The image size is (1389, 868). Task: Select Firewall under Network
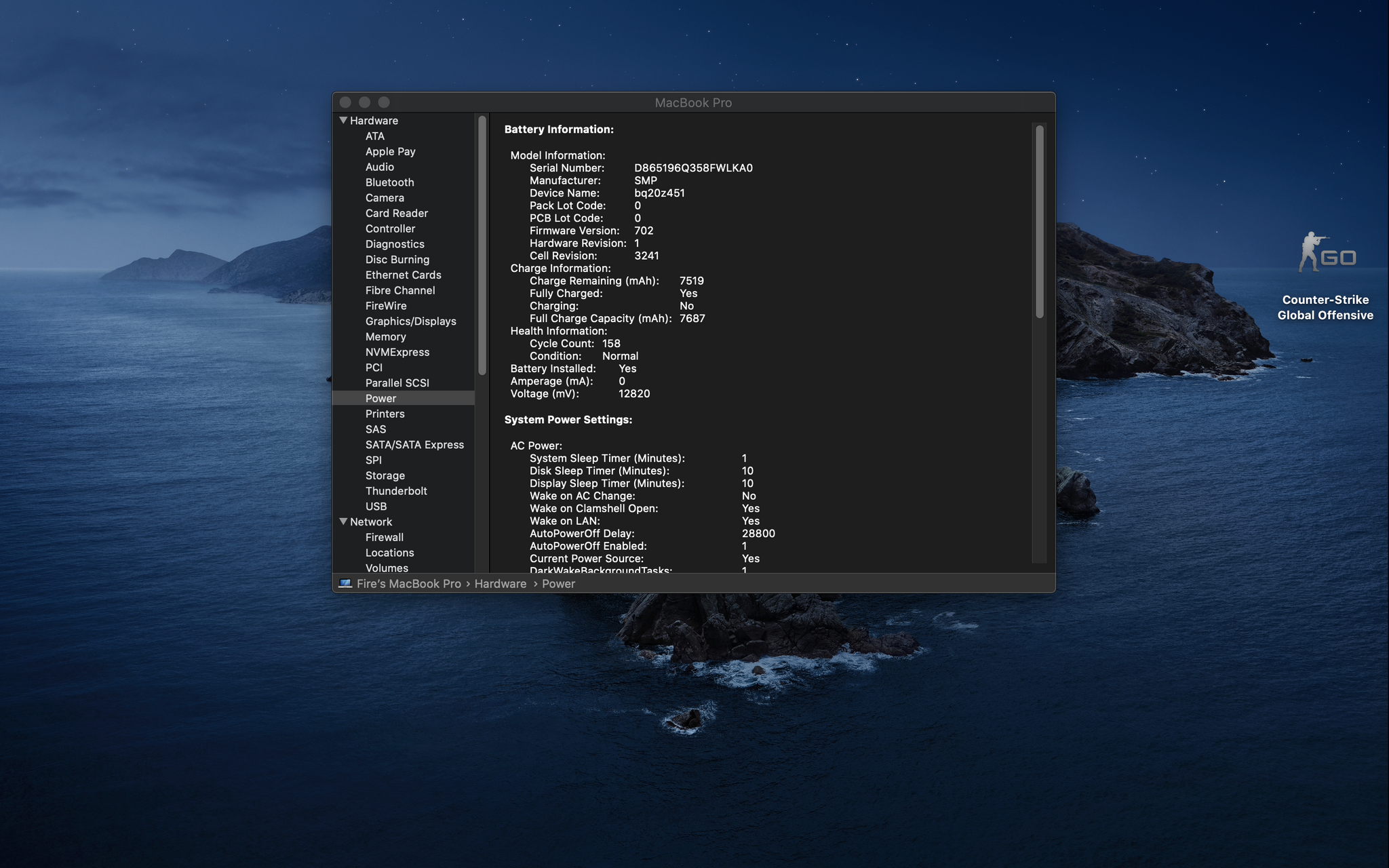[384, 538]
